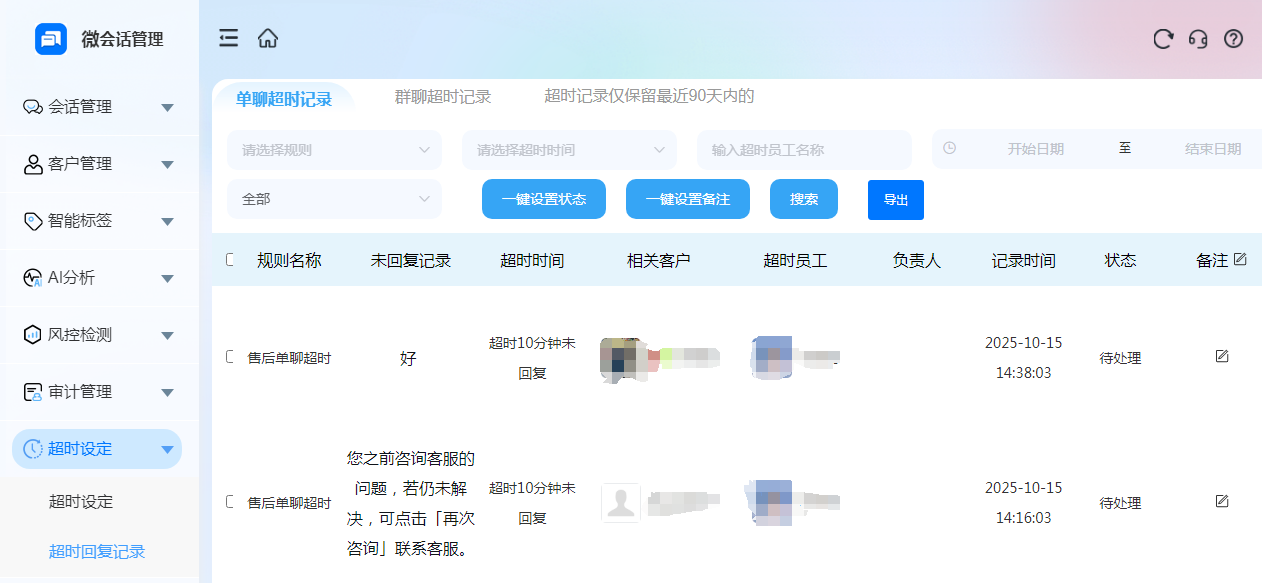Expand the 会话管理 sidebar menu
Viewport: 1262px width, 583px height.
(x=97, y=107)
